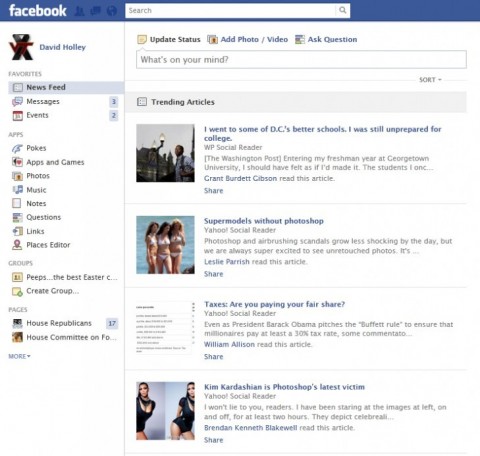Share the Supermodels without photoshop article
The image size is (480, 456).
(214, 274)
